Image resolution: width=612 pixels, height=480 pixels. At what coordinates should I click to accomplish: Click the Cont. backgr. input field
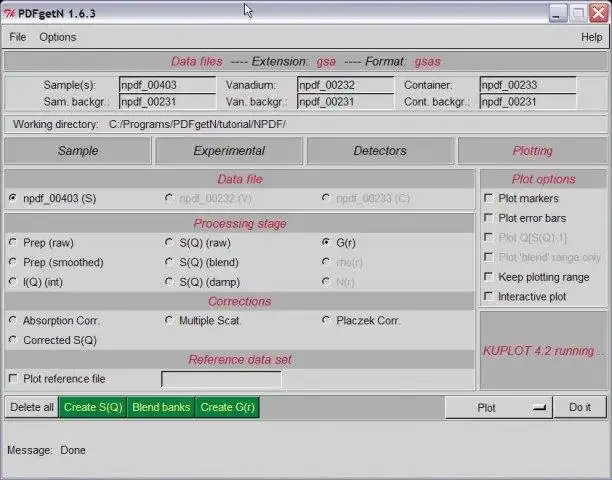pyautogui.click(x=528, y=102)
